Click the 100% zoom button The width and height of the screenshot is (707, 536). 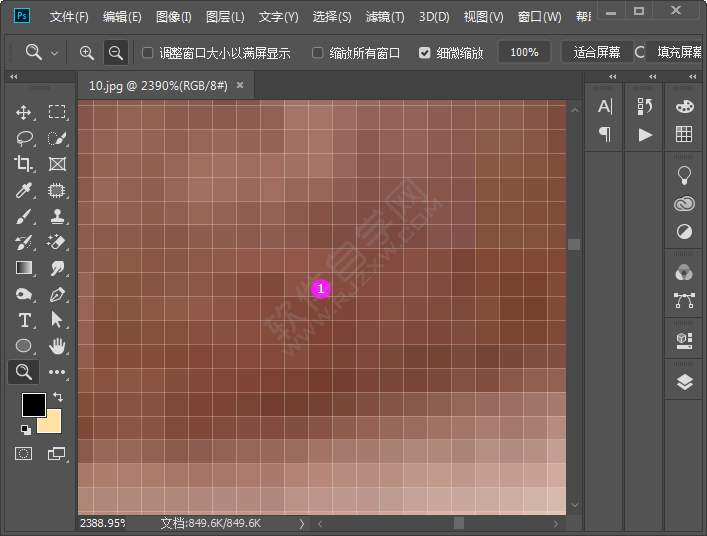(524, 52)
